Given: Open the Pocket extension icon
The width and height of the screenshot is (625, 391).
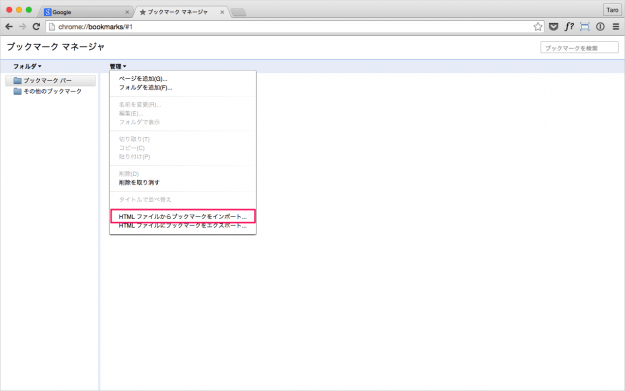Looking at the screenshot, I should 553,27.
